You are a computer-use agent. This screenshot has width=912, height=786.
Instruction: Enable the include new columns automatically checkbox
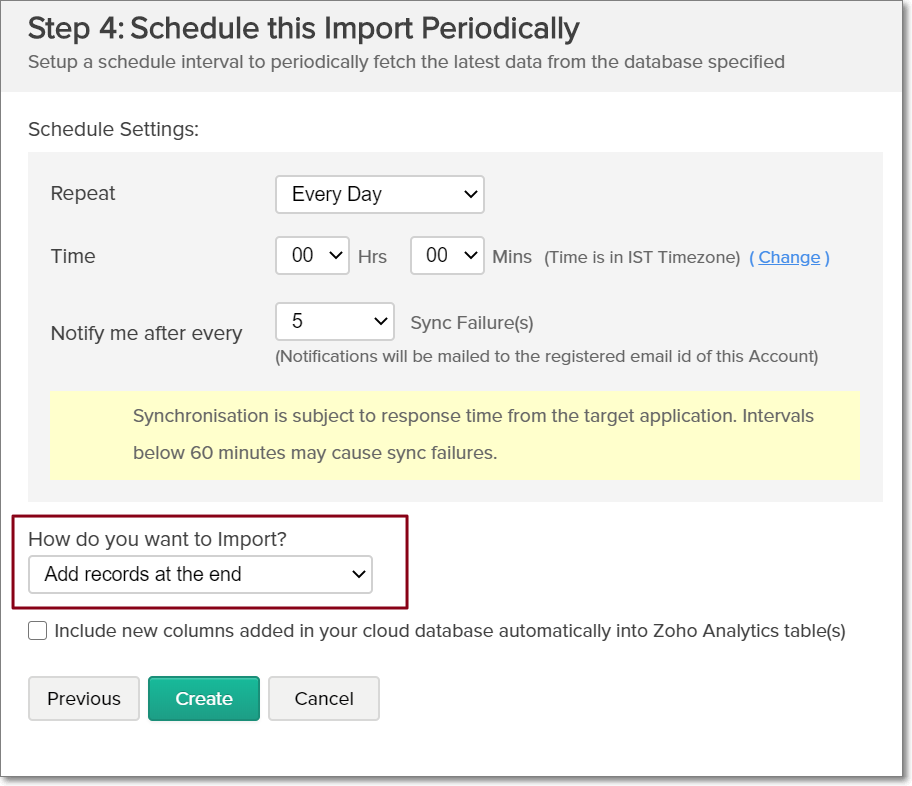(x=37, y=630)
